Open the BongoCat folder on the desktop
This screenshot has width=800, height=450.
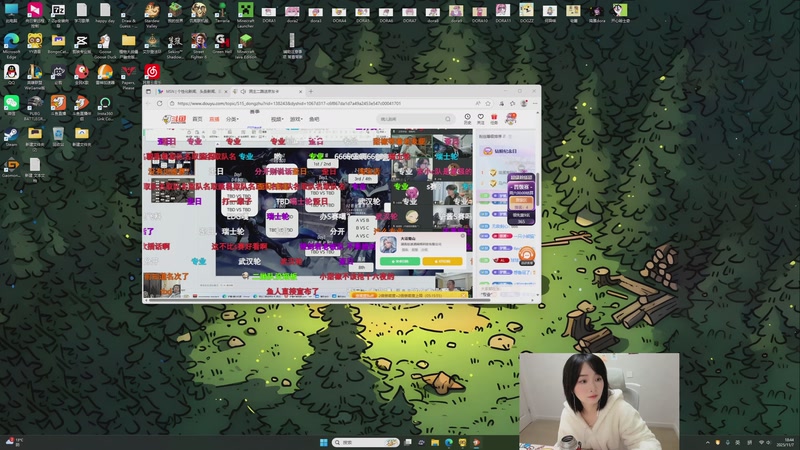pyautogui.click(x=58, y=44)
